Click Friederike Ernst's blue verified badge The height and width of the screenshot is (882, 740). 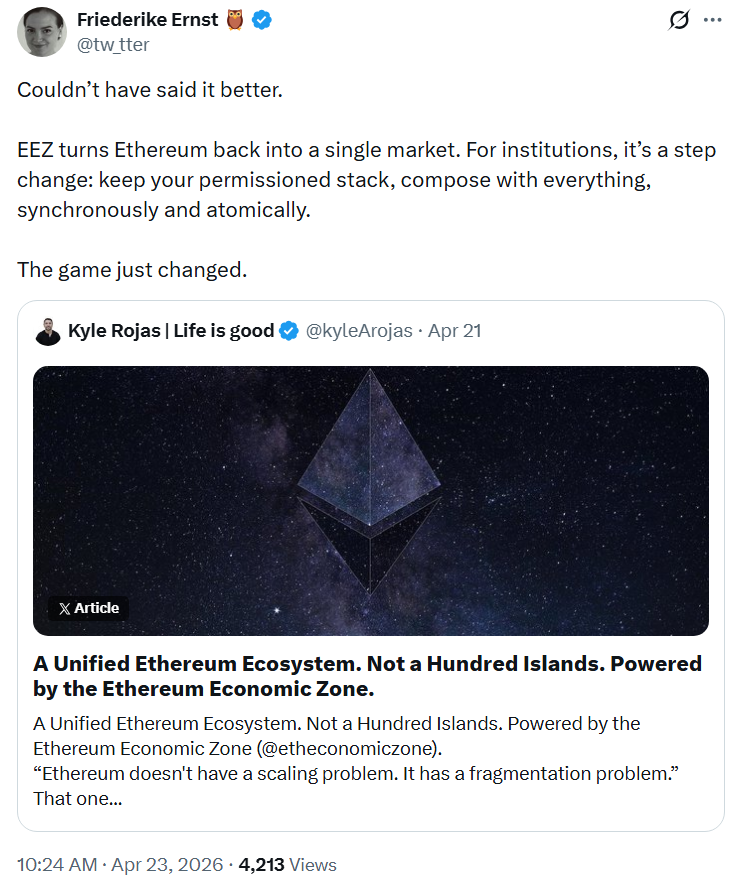260,19
